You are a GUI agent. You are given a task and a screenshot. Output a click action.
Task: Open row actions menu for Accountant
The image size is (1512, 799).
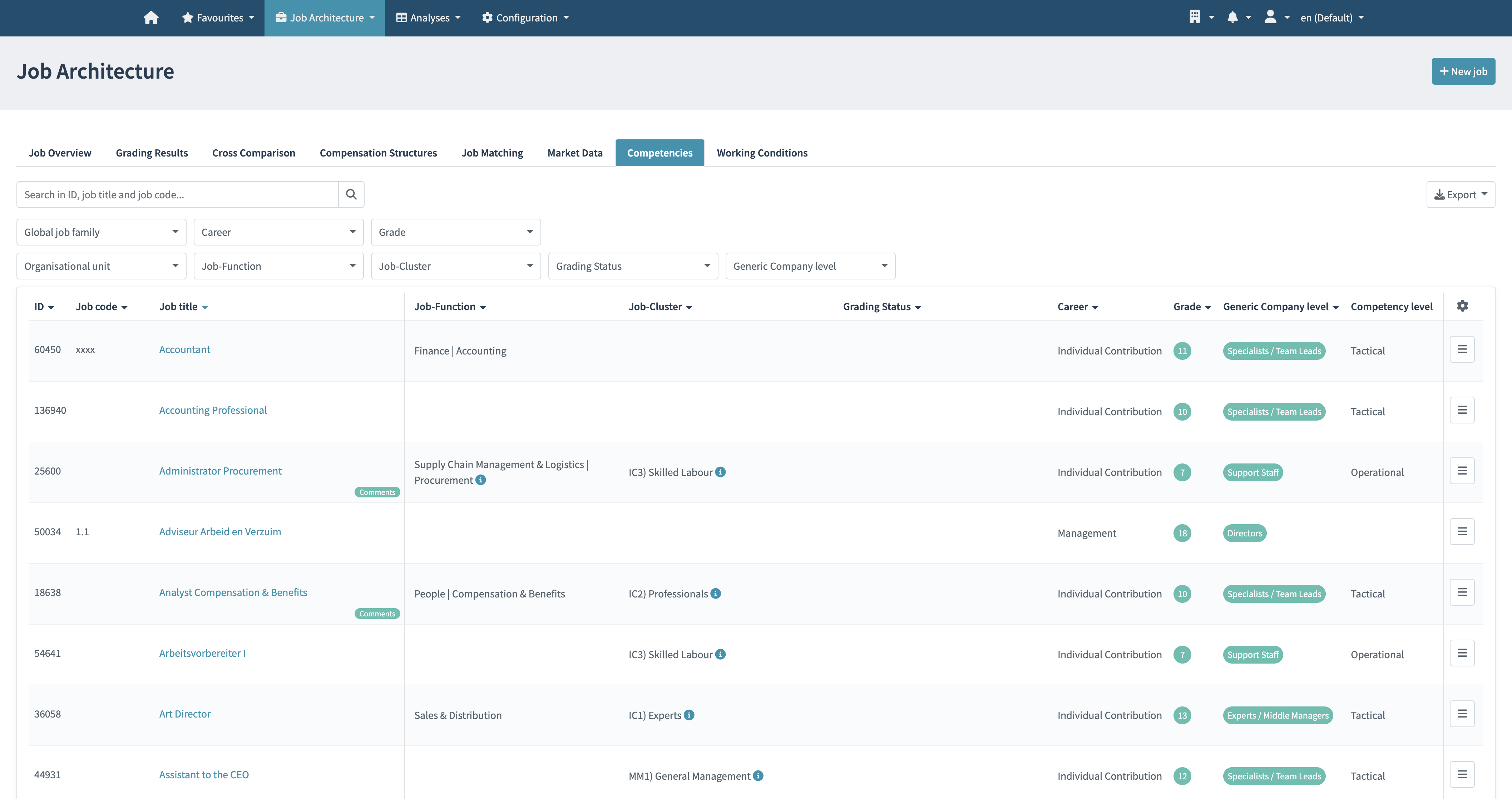(1462, 349)
